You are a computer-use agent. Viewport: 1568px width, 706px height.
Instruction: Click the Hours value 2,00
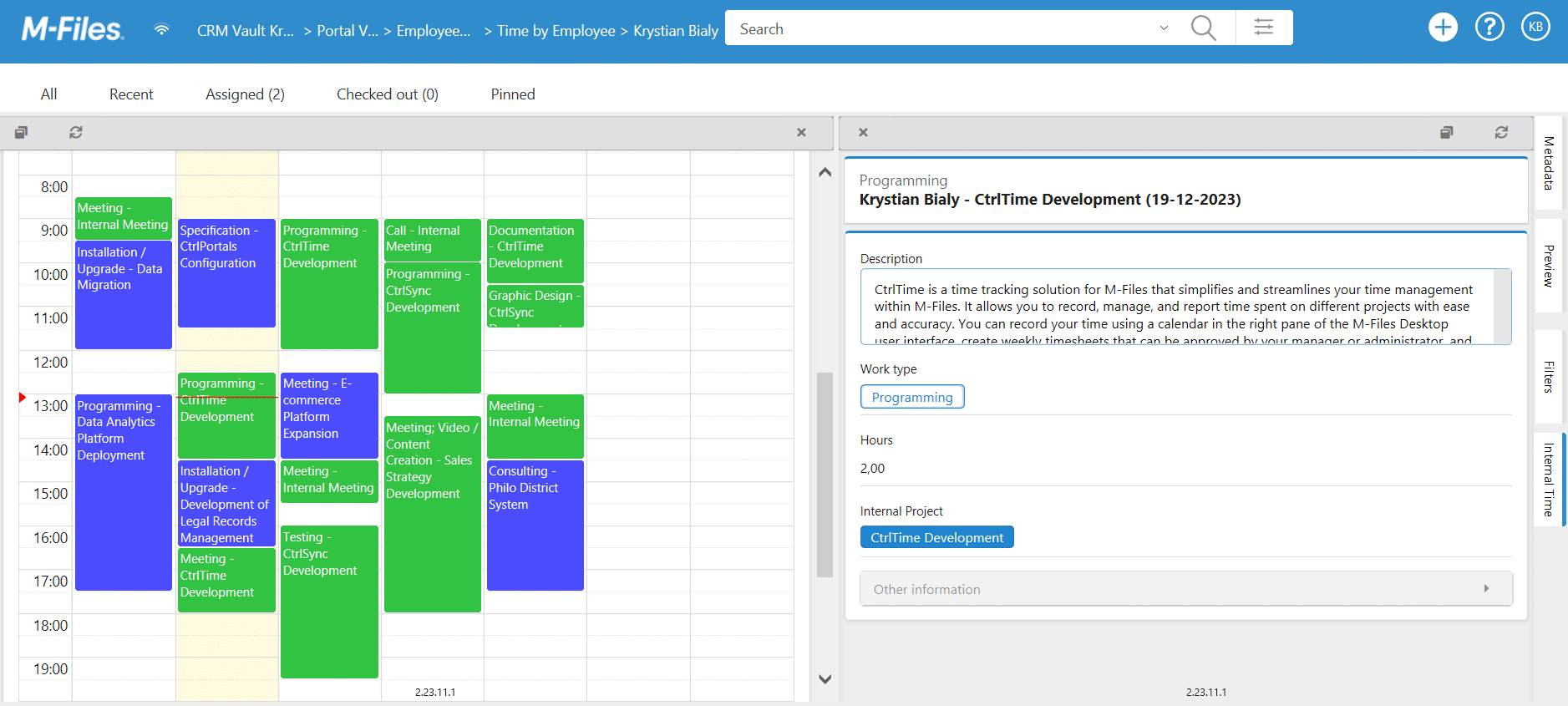click(873, 469)
